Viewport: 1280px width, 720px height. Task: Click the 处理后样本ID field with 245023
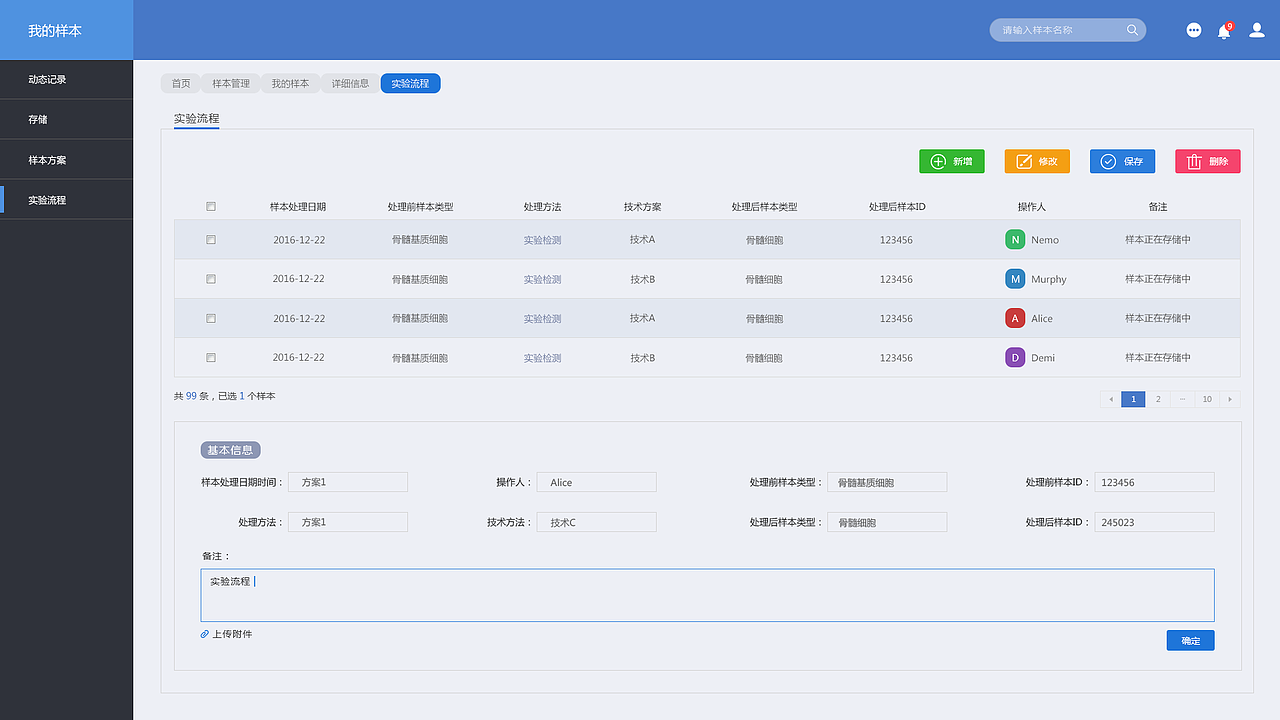tap(1154, 522)
